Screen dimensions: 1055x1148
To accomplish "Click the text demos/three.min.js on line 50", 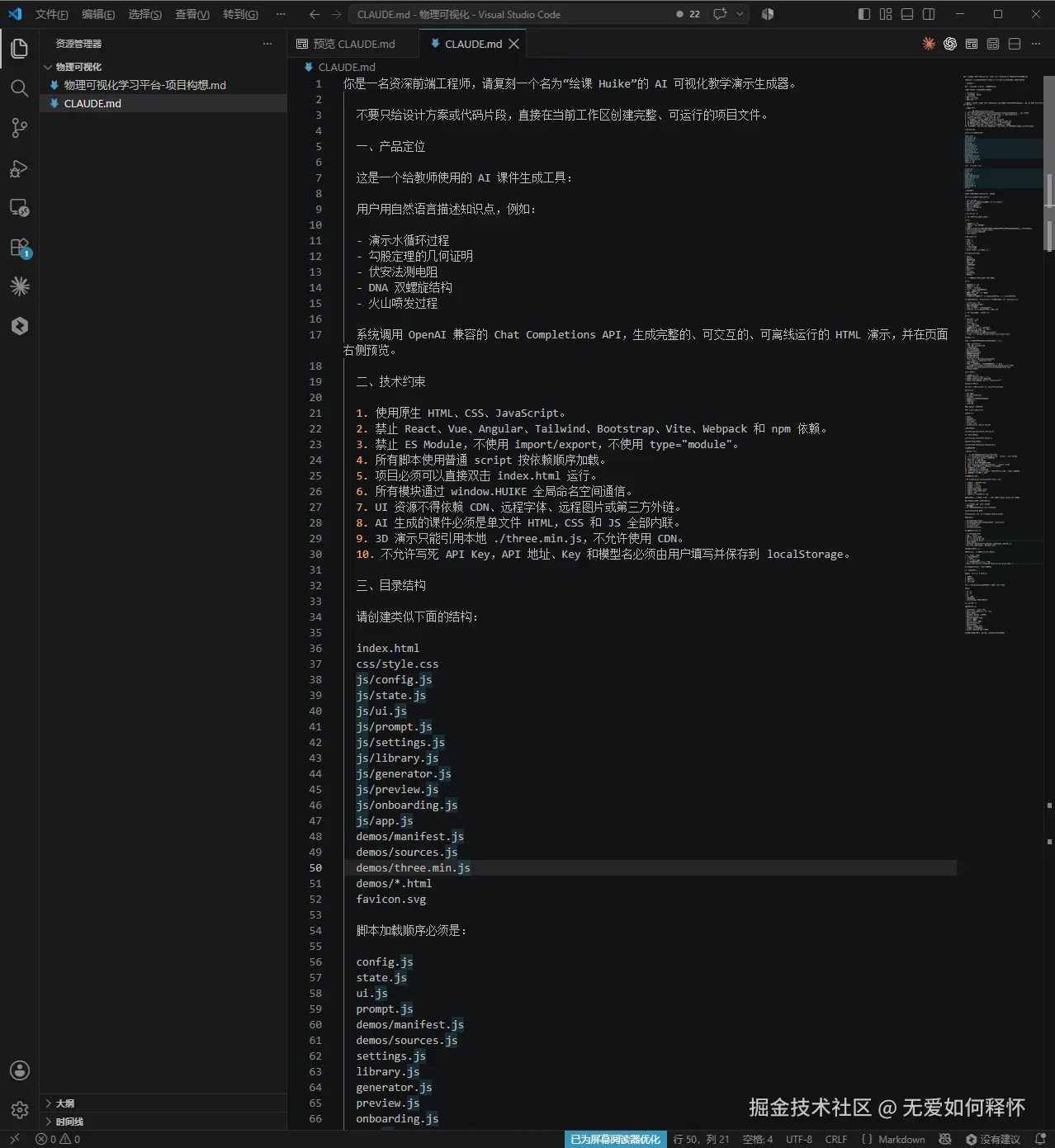I will [413, 867].
